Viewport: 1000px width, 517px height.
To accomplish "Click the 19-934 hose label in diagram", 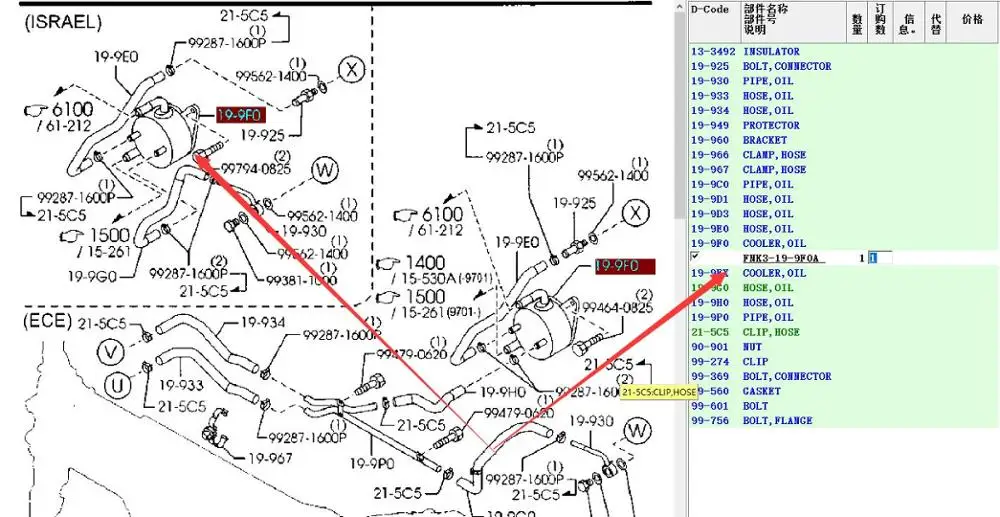I will tap(263, 323).
